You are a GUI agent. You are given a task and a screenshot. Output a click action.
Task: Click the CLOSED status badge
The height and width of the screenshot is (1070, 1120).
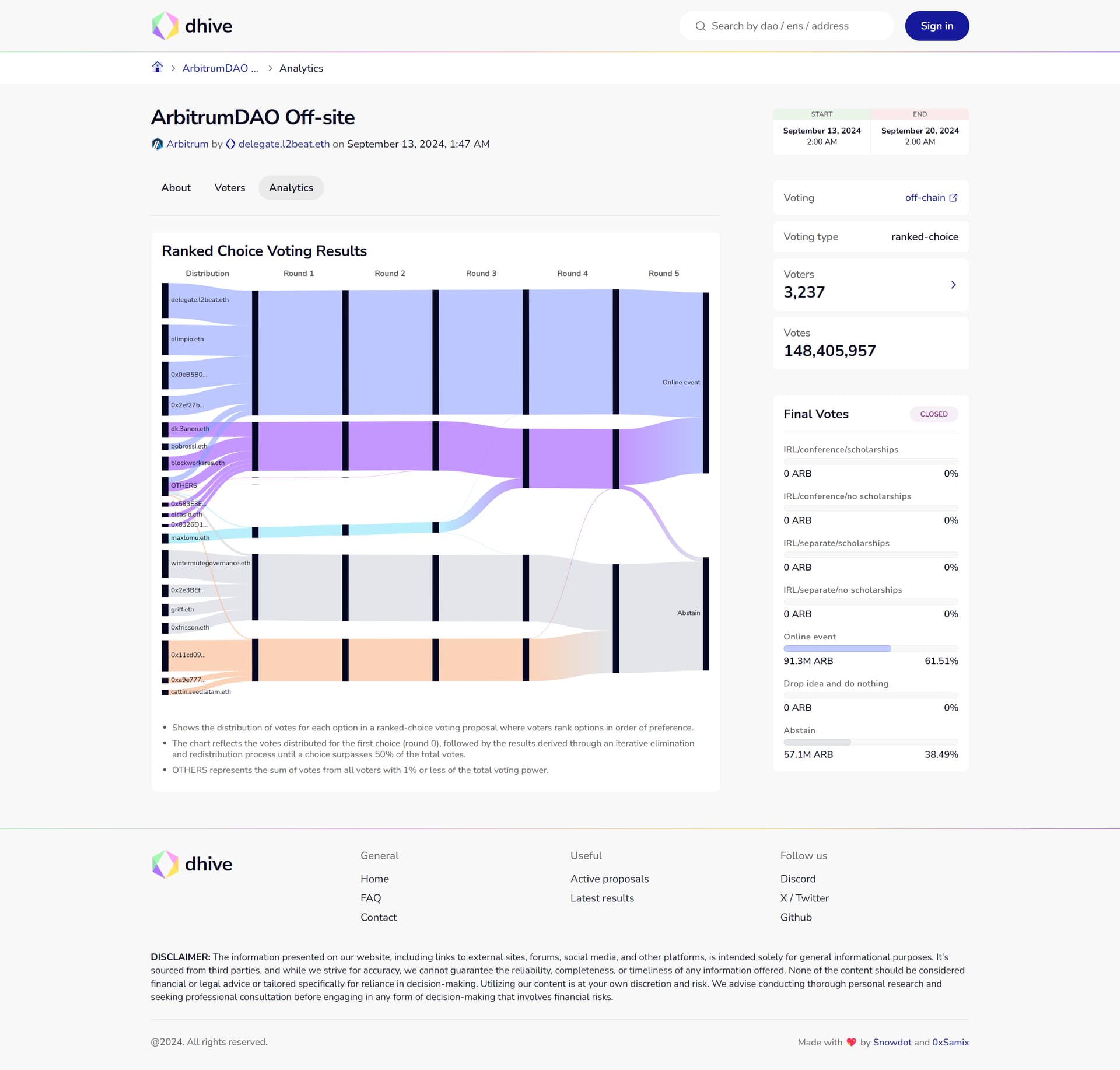[934, 414]
